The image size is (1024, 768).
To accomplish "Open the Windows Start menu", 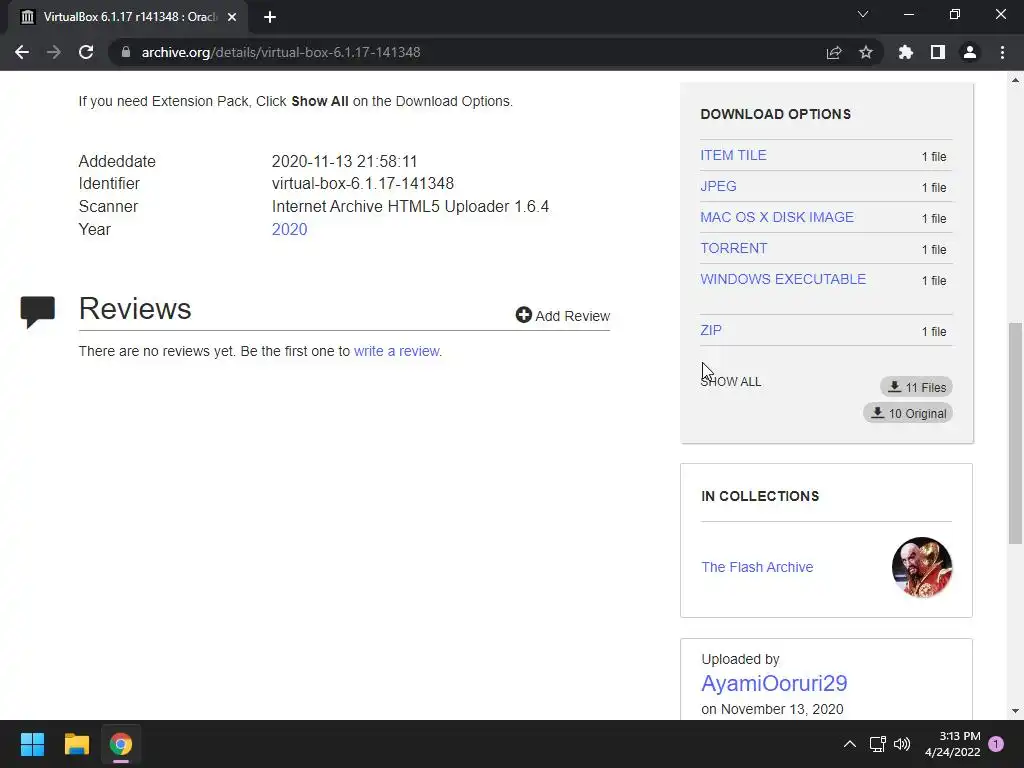I will pyautogui.click(x=32, y=744).
